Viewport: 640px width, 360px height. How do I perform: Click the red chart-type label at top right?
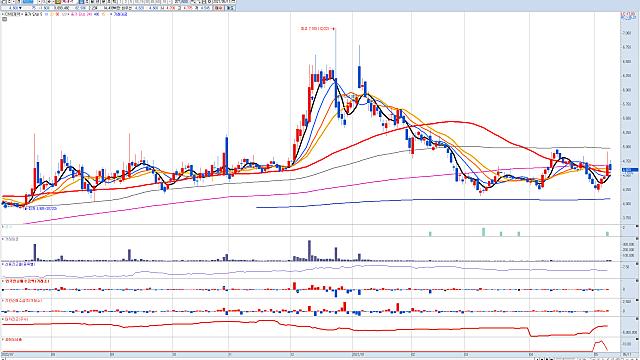tap(628, 14)
